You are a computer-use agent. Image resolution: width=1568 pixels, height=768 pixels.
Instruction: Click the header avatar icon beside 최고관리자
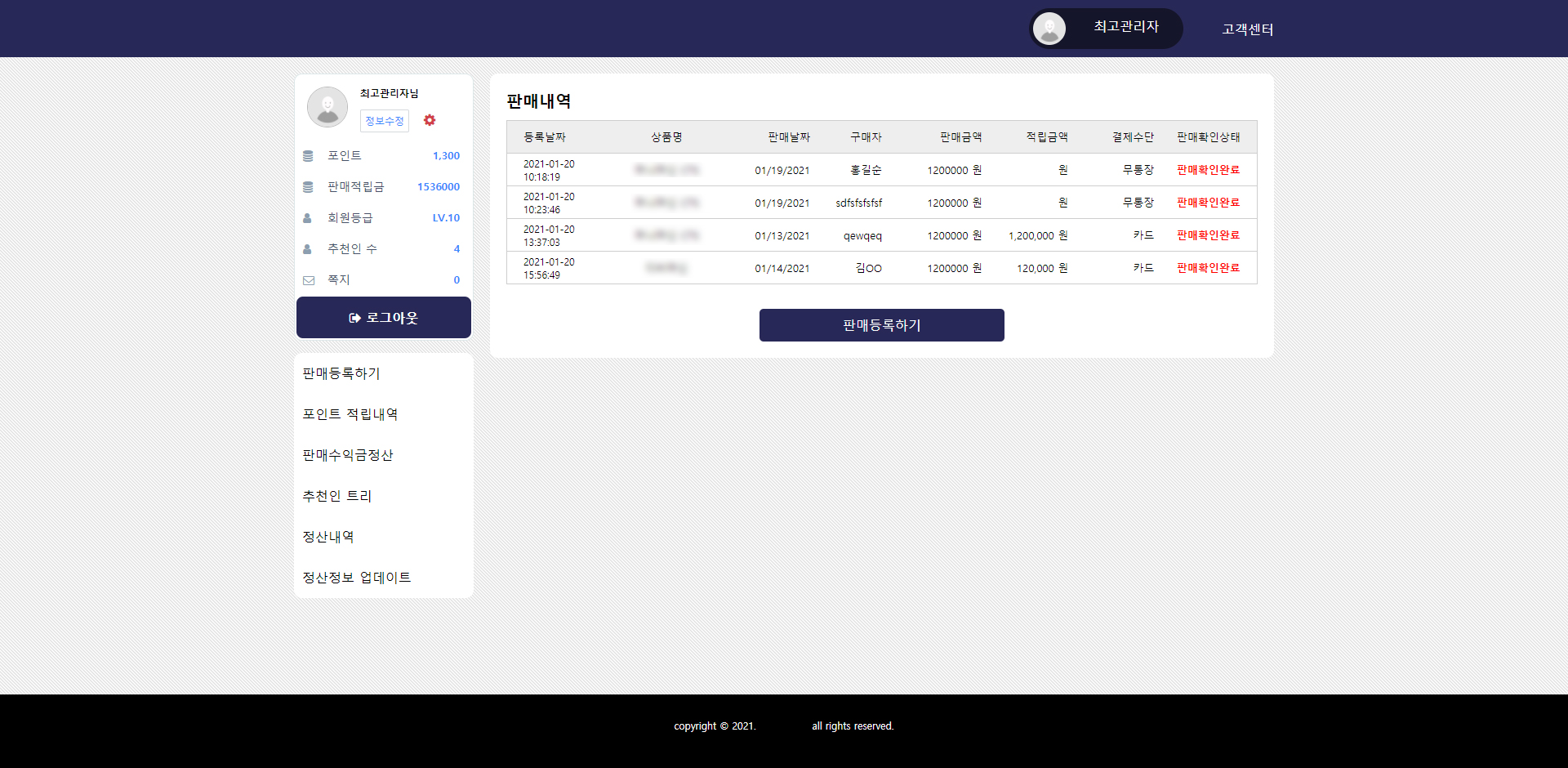(1049, 29)
